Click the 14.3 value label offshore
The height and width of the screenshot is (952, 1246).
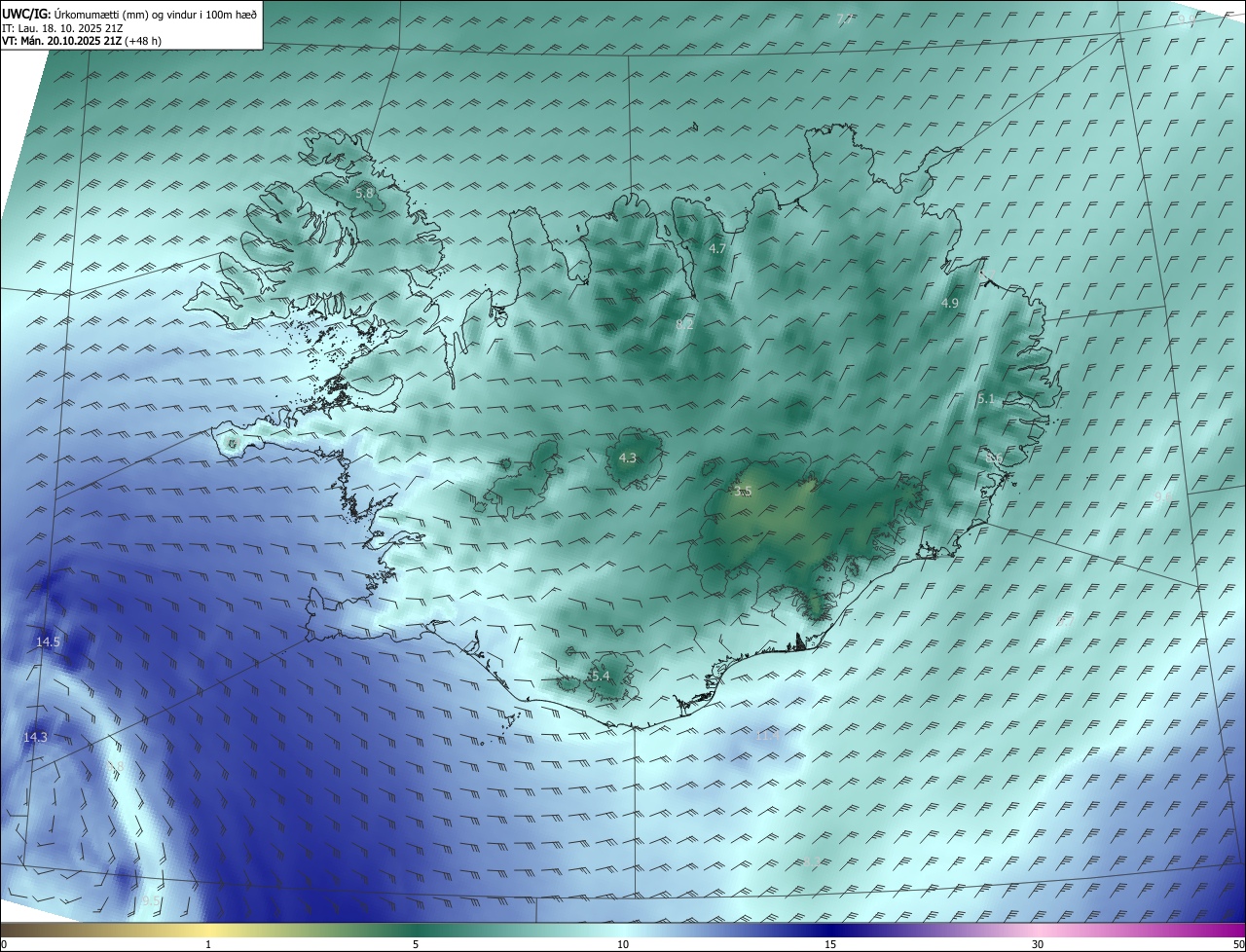pos(35,738)
